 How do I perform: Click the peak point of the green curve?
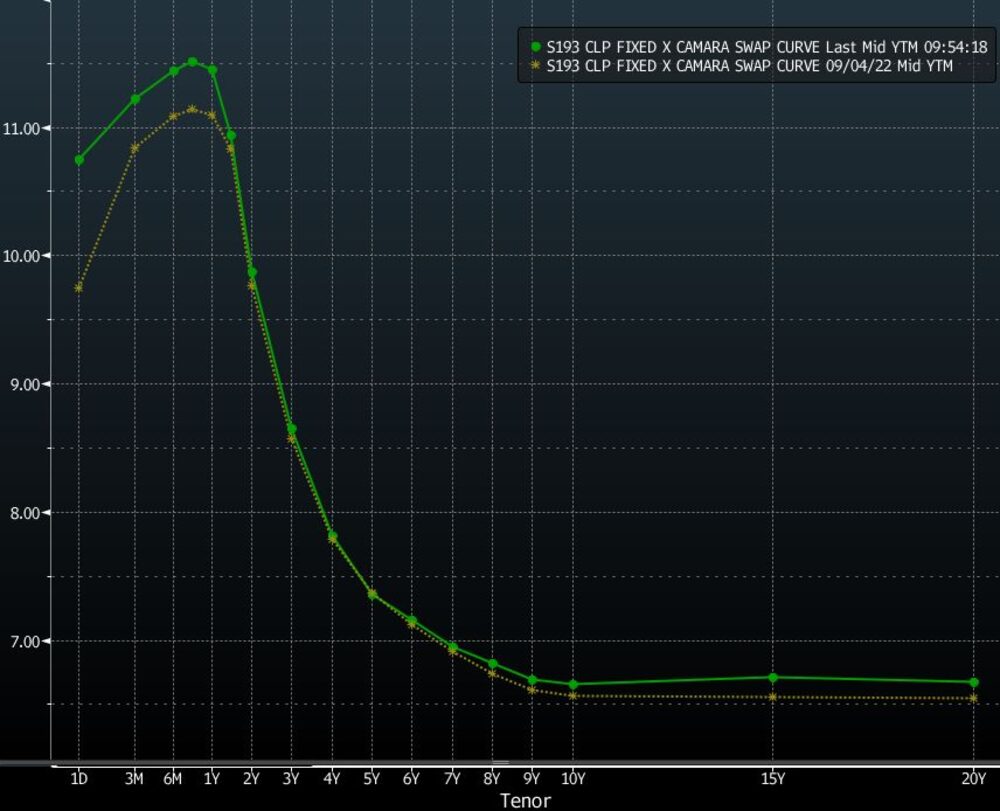point(192,62)
